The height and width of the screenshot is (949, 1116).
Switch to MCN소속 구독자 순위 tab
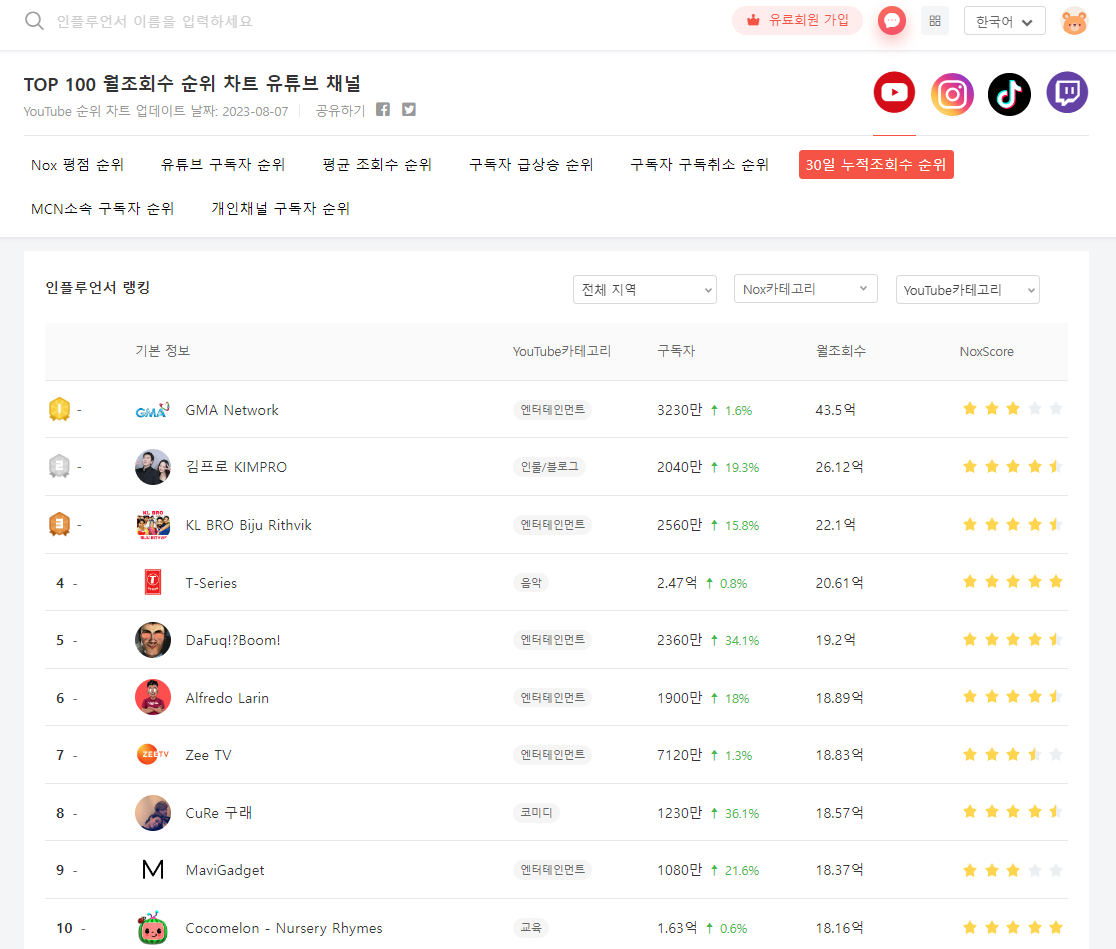102,209
